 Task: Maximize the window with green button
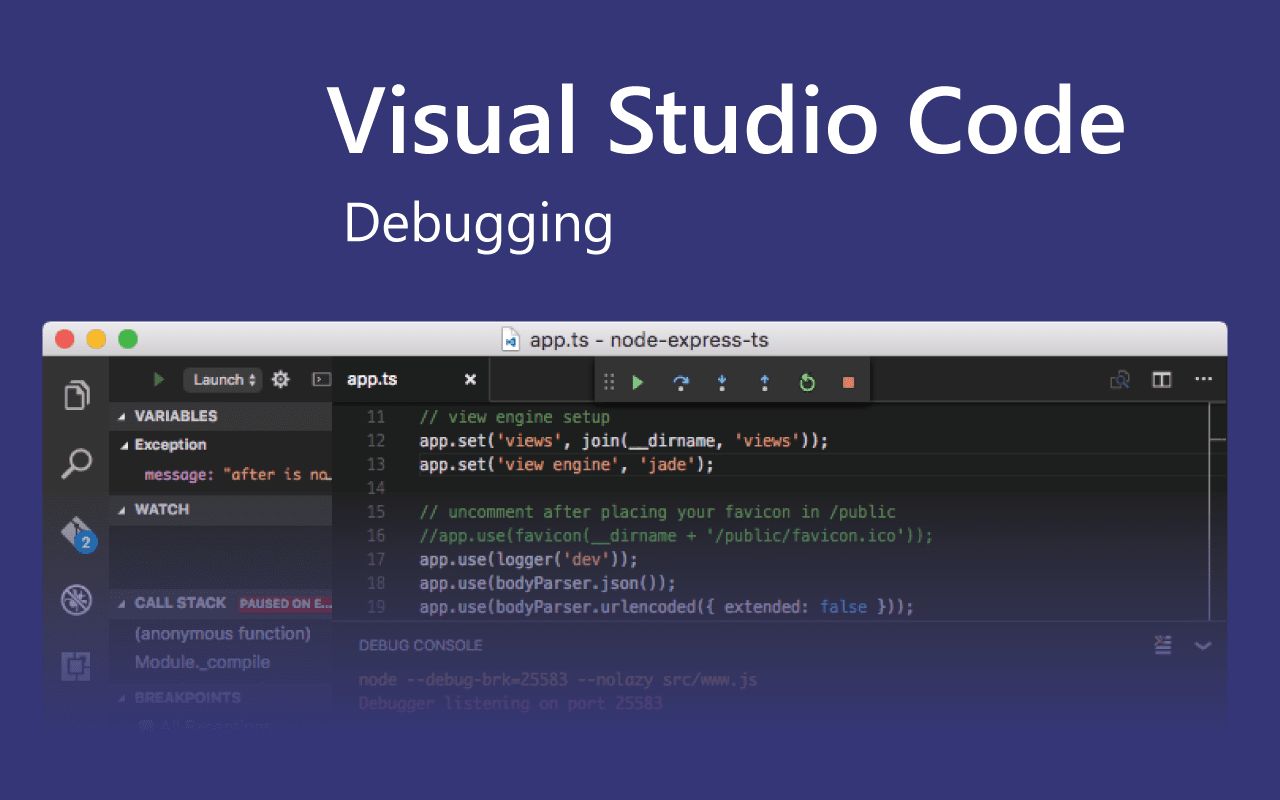[x=128, y=339]
